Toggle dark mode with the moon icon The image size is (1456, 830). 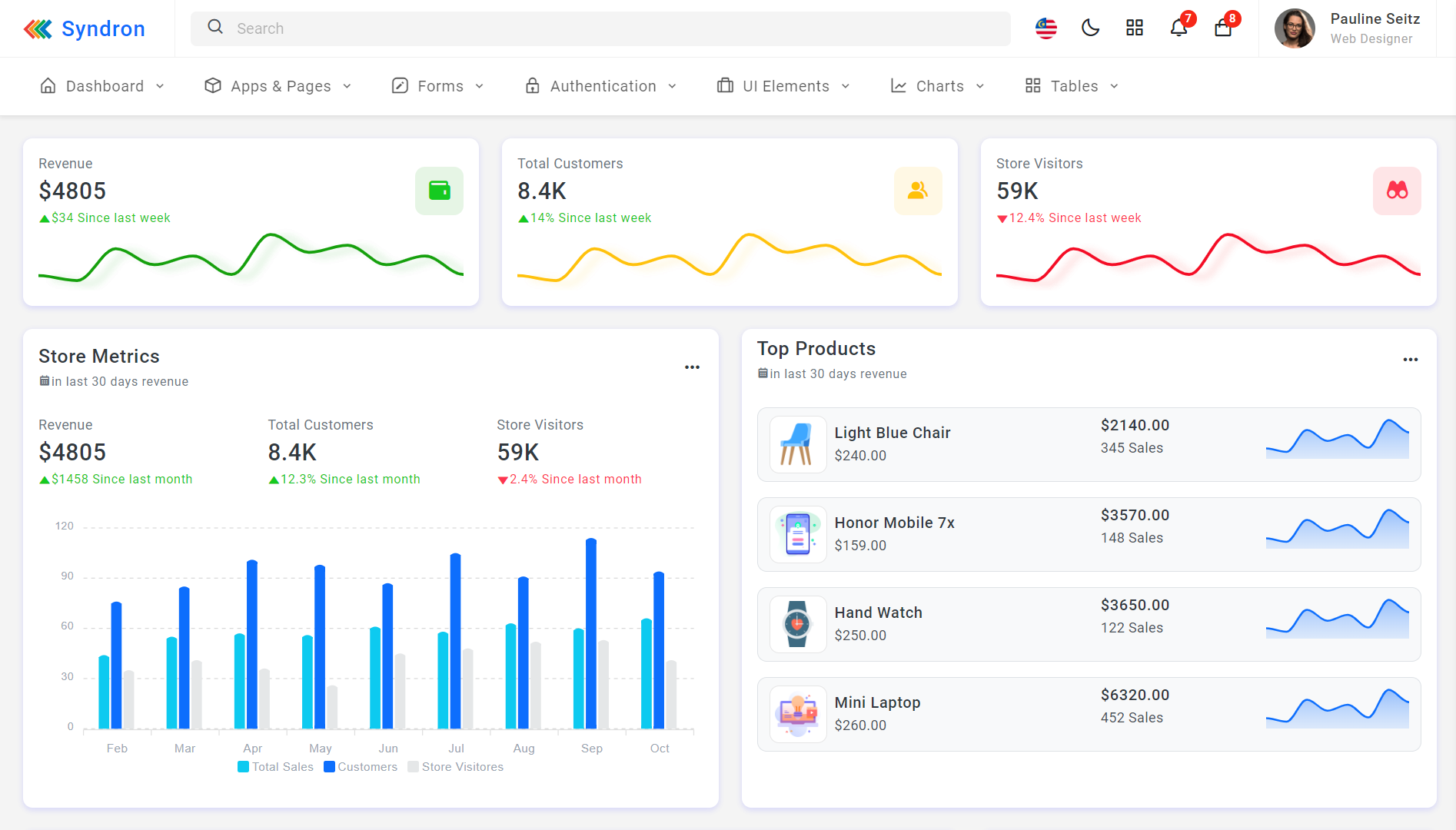(x=1091, y=28)
